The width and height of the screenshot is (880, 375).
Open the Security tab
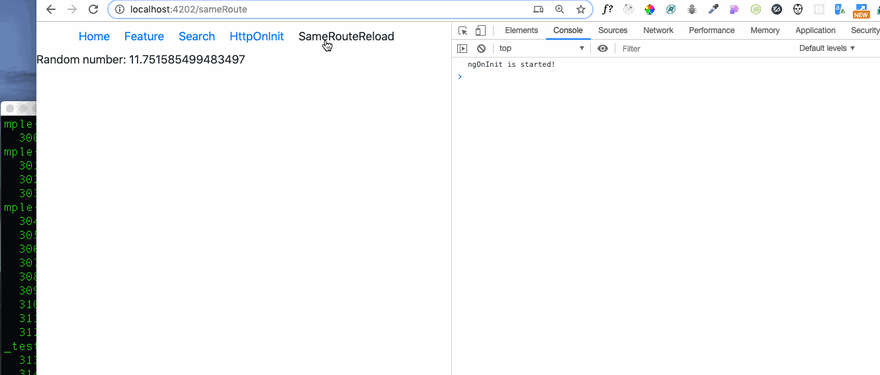coord(865,30)
